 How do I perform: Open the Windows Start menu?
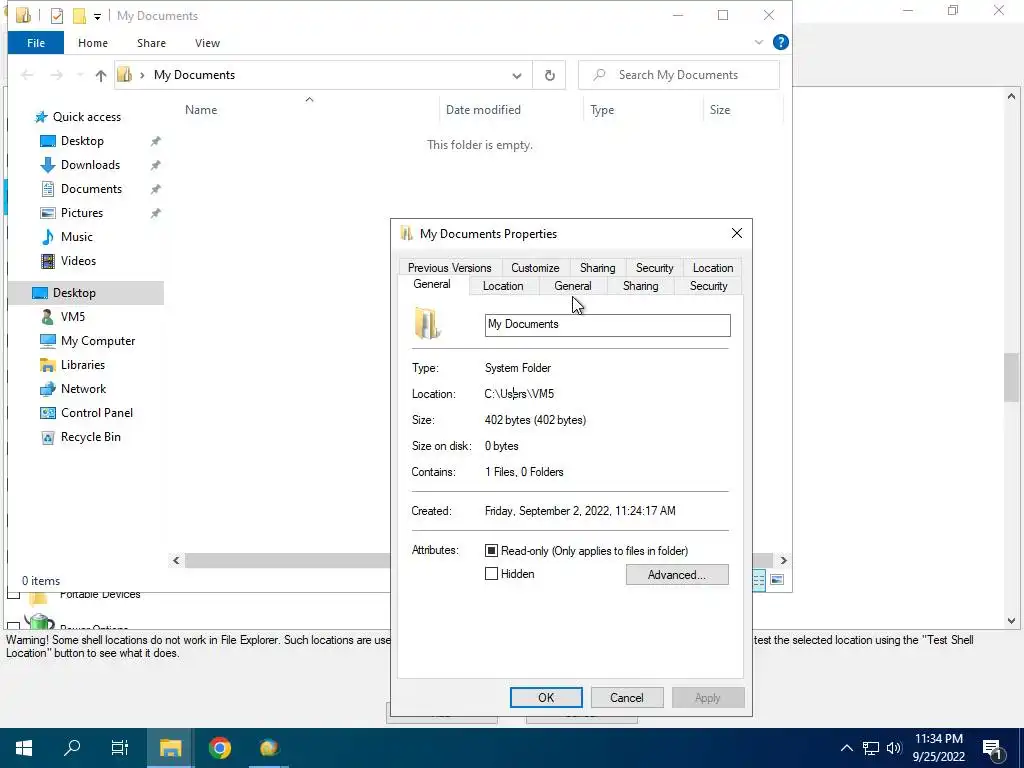pyautogui.click(x=24, y=748)
